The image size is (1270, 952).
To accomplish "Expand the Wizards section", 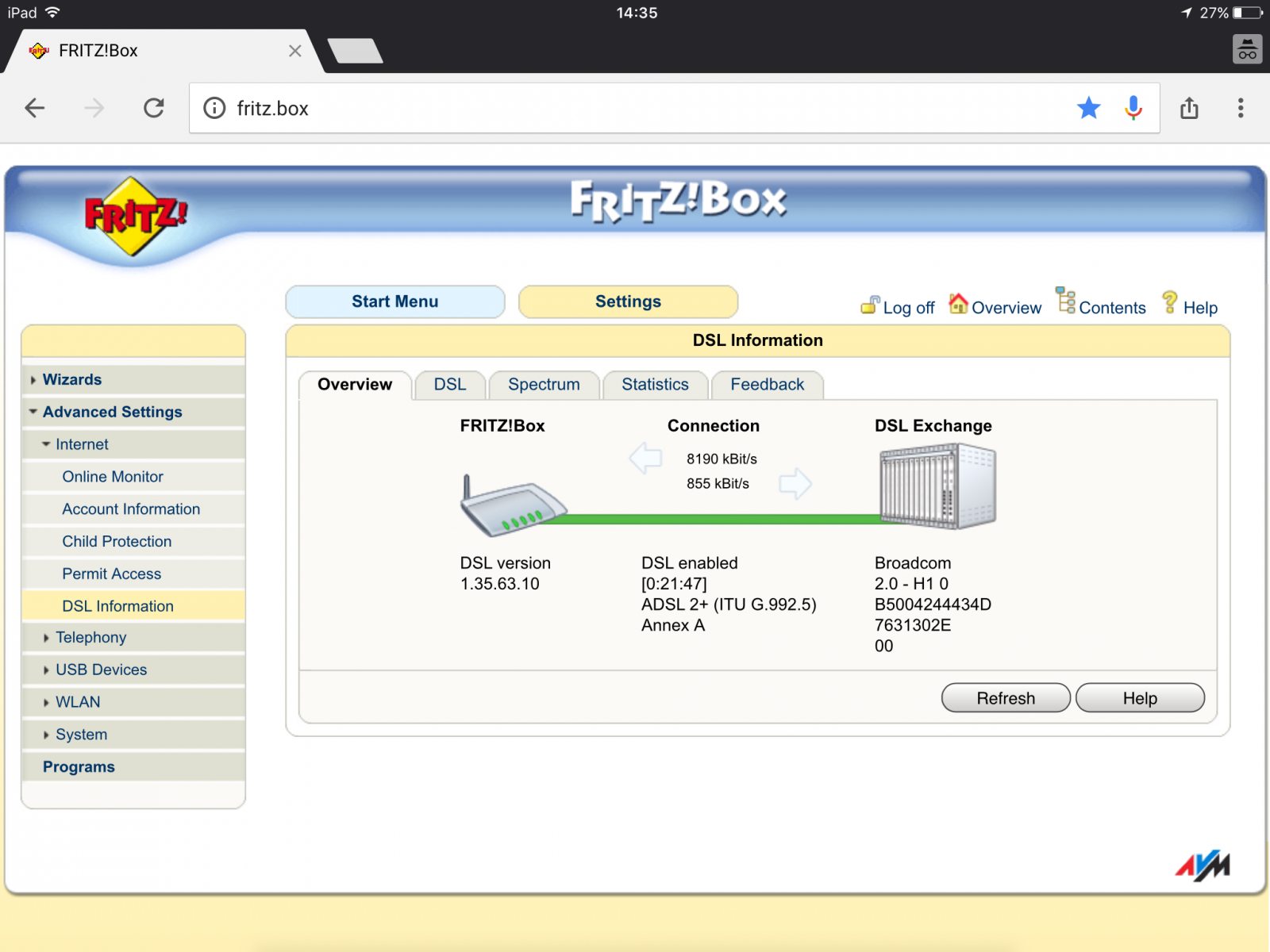I will tap(71, 380).
